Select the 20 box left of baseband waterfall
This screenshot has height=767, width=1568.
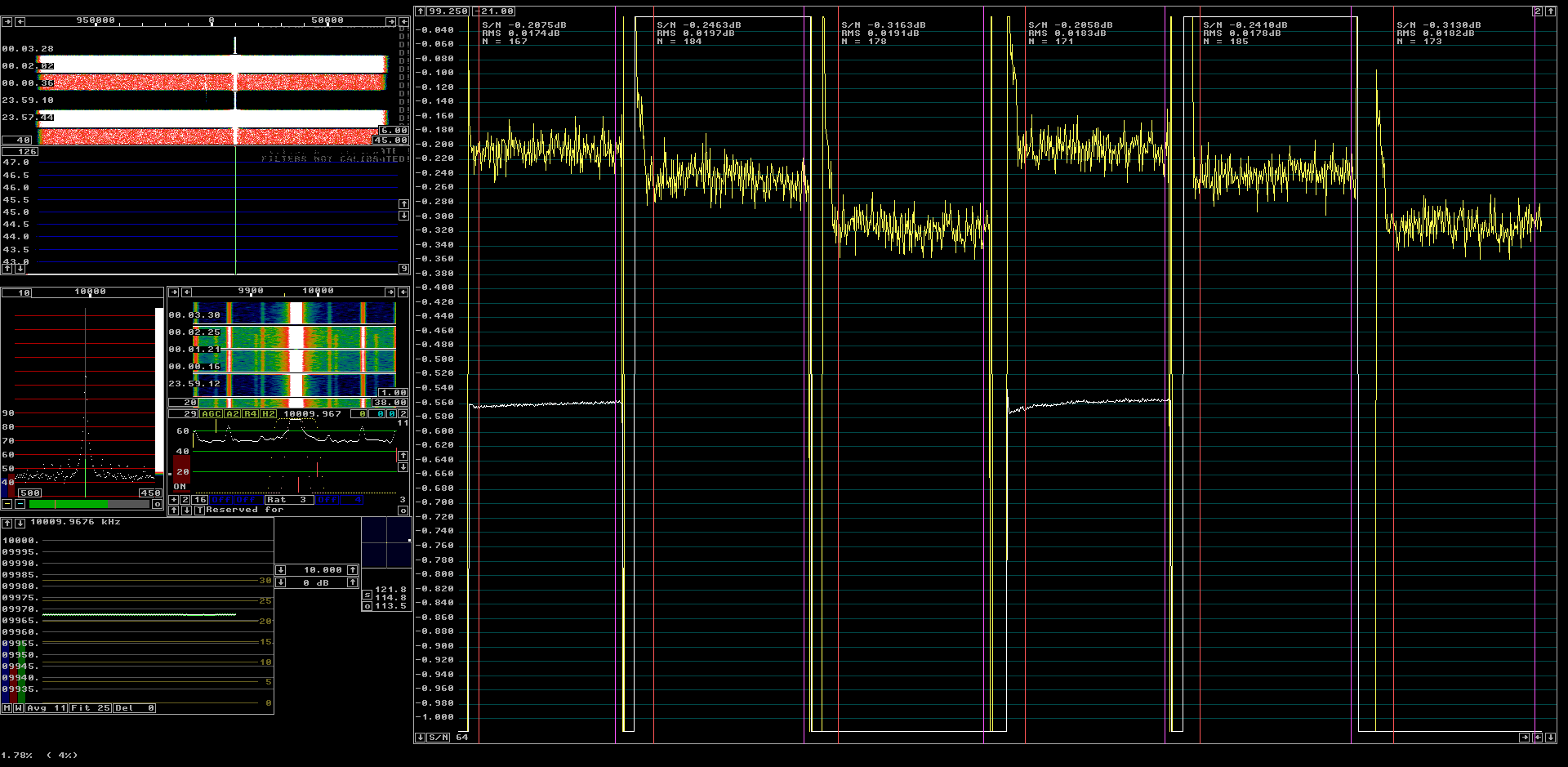coord(184,402)
